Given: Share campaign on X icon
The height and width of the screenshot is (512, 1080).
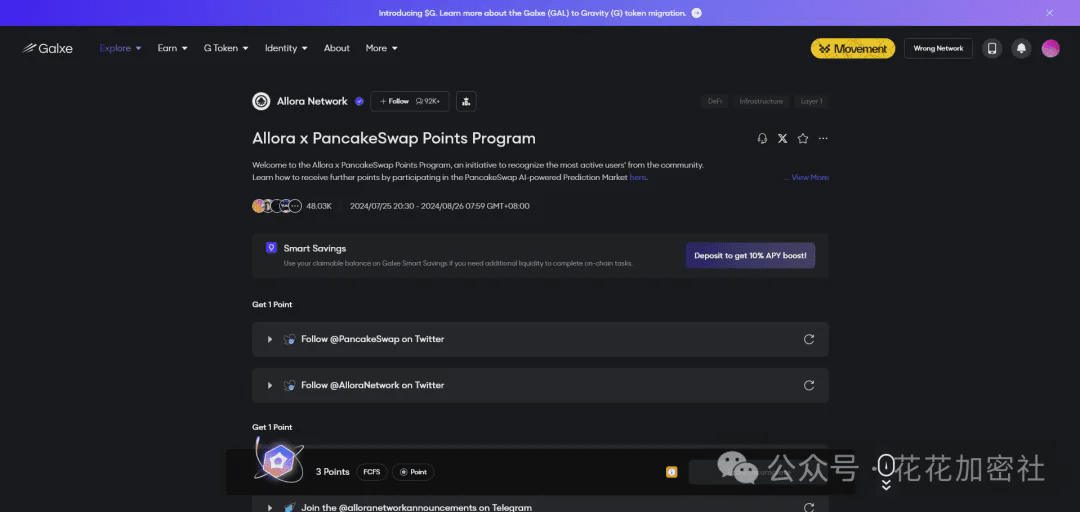Looking at the screenshot, I should (x=782, y=139).
